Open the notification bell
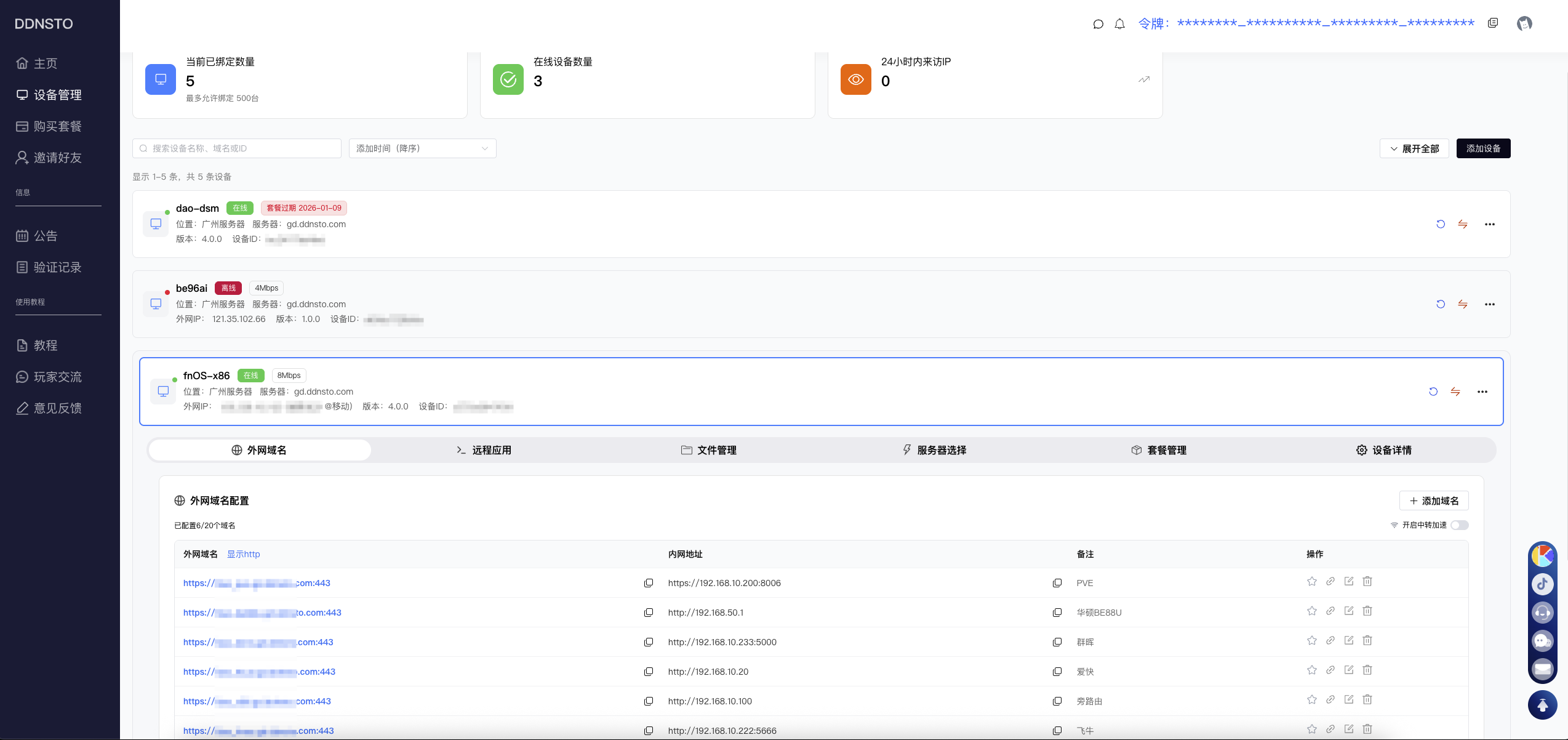Screen dimensions: 1568x740 click(1120, 24)
